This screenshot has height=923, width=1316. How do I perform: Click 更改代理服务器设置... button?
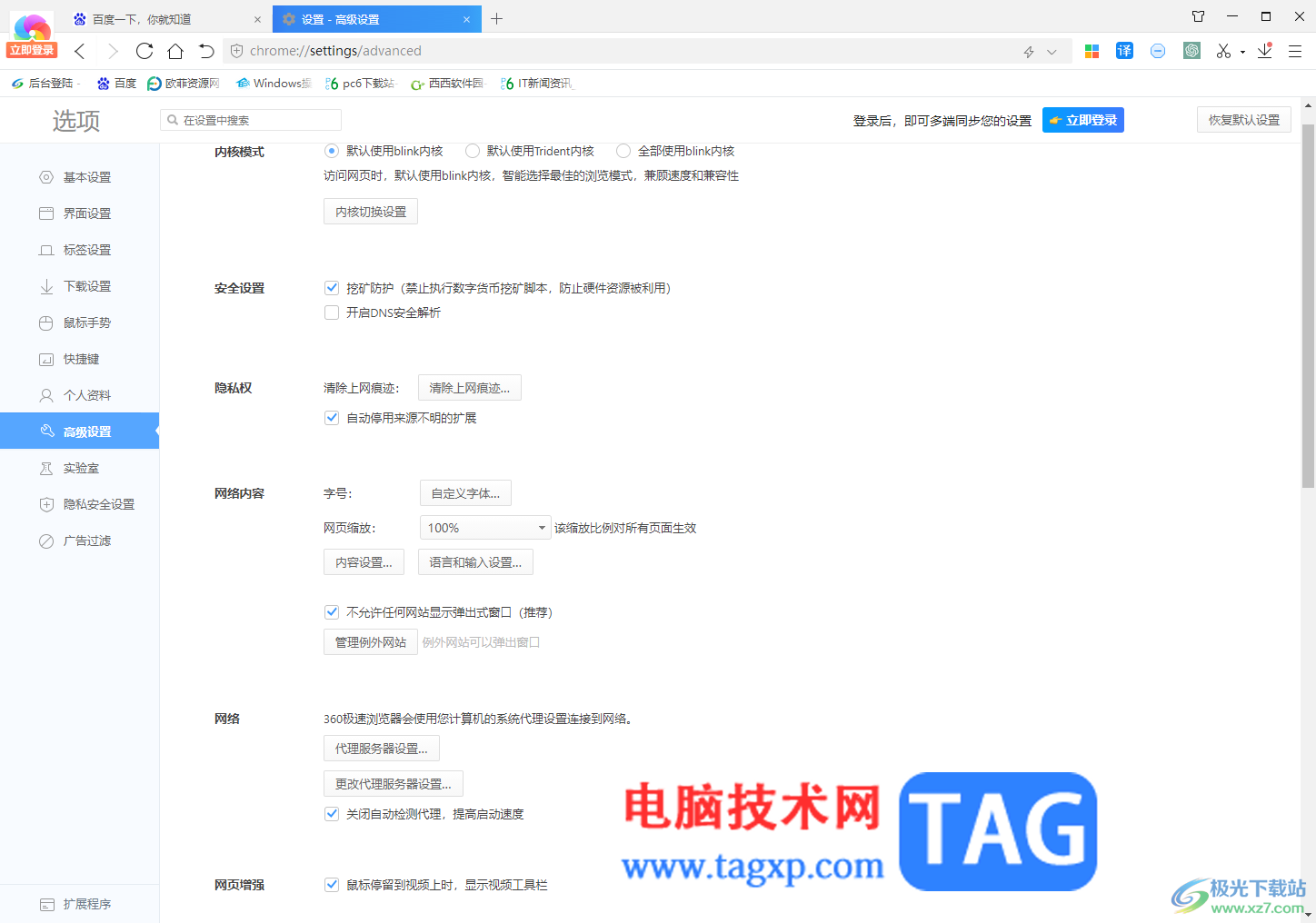(394, 784)
